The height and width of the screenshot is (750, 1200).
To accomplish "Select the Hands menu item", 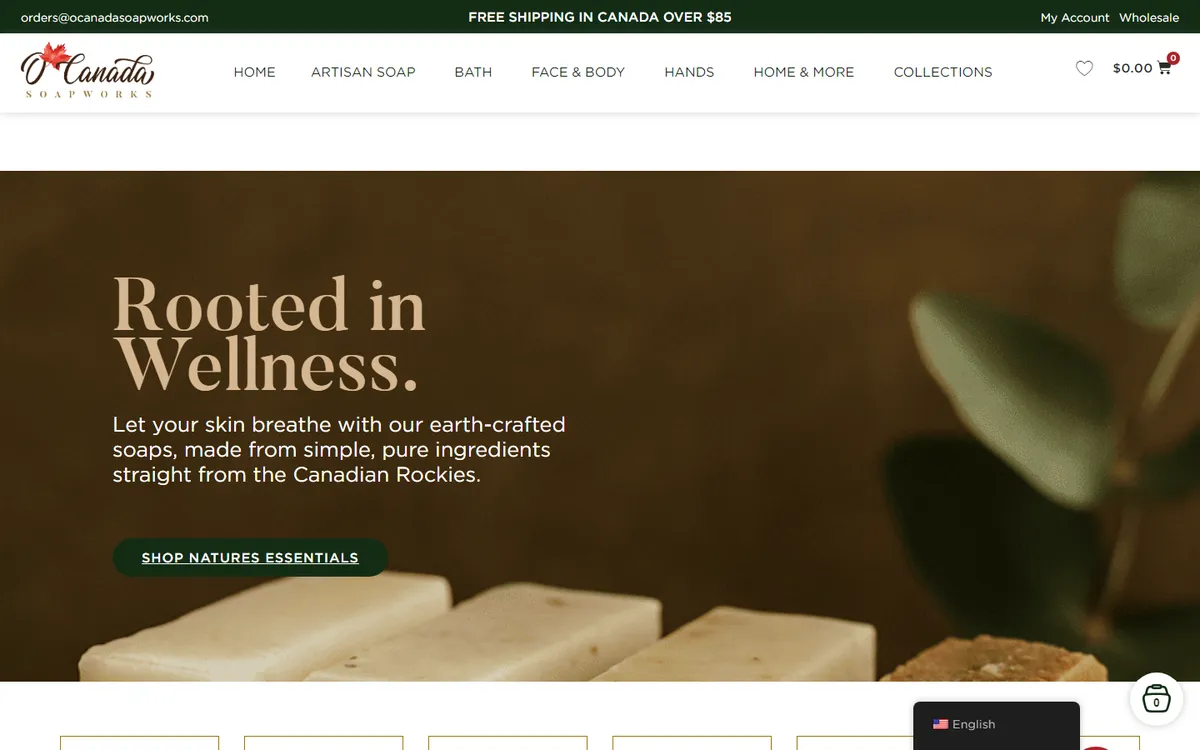I will (689, 72).
